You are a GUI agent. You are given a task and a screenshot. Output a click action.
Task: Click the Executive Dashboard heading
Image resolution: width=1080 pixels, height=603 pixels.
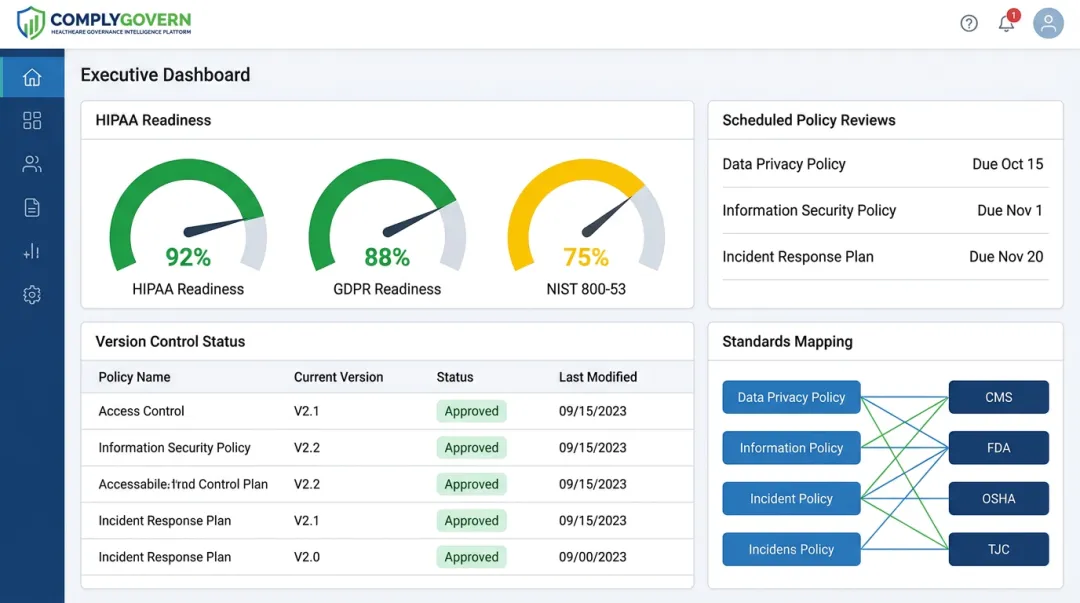coord(165,74)
